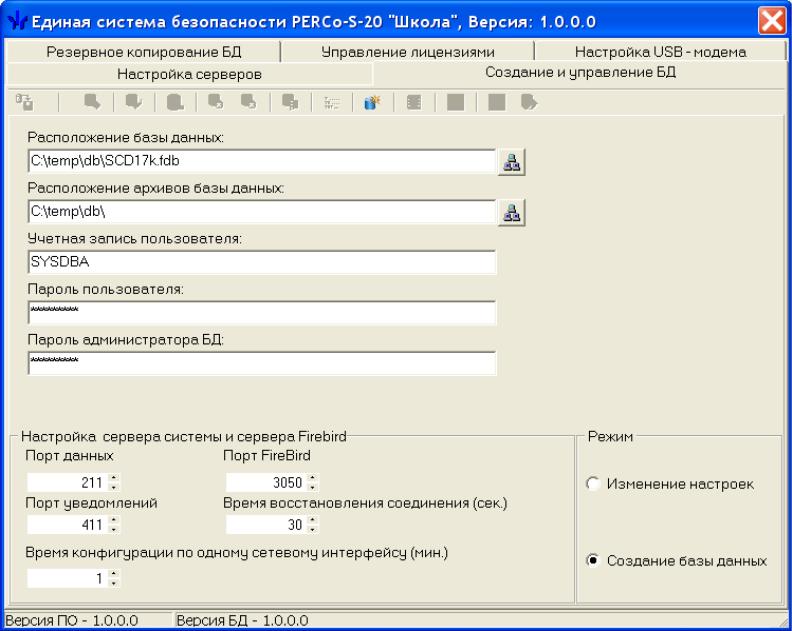Click the database with down arrow icon
792x631 pixels.
point(134,103)
